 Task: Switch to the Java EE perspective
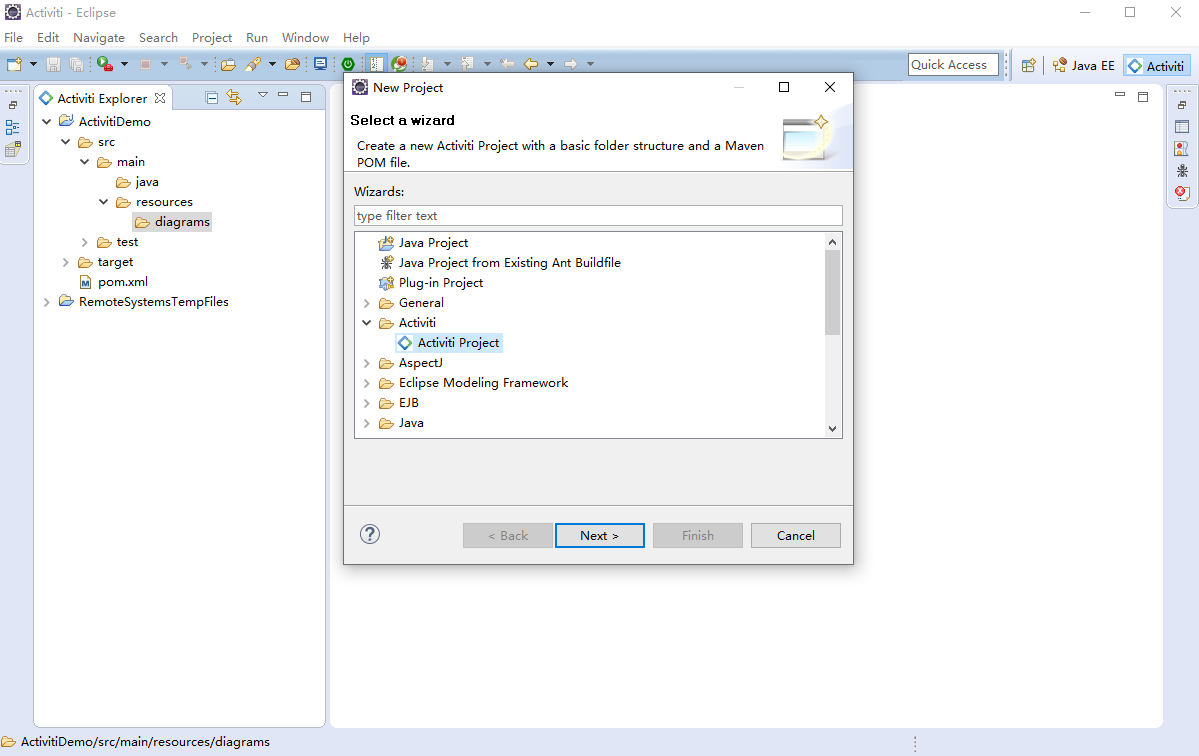tap(1084, 66)
